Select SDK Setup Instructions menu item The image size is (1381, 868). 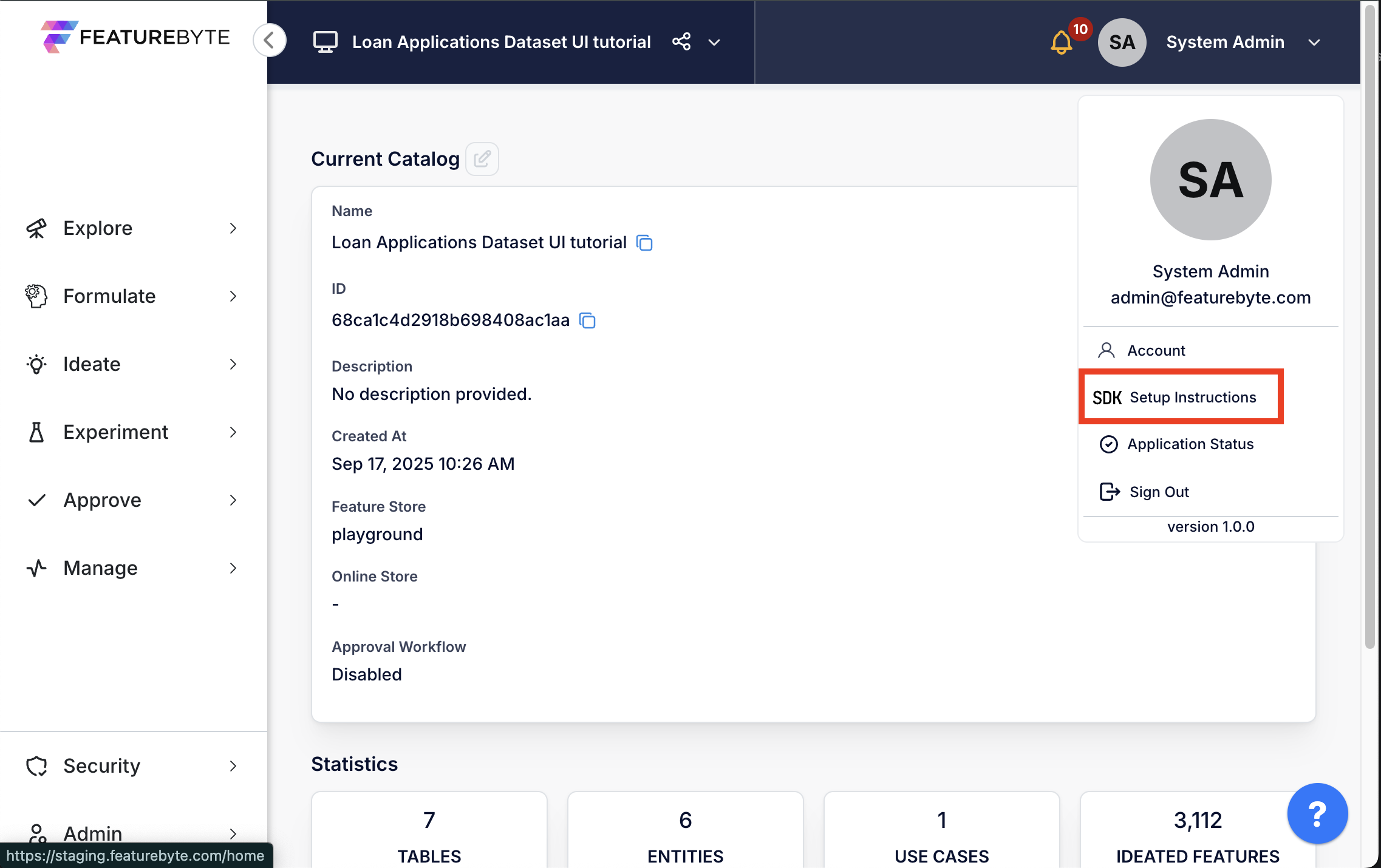(x=1180, y=397)
